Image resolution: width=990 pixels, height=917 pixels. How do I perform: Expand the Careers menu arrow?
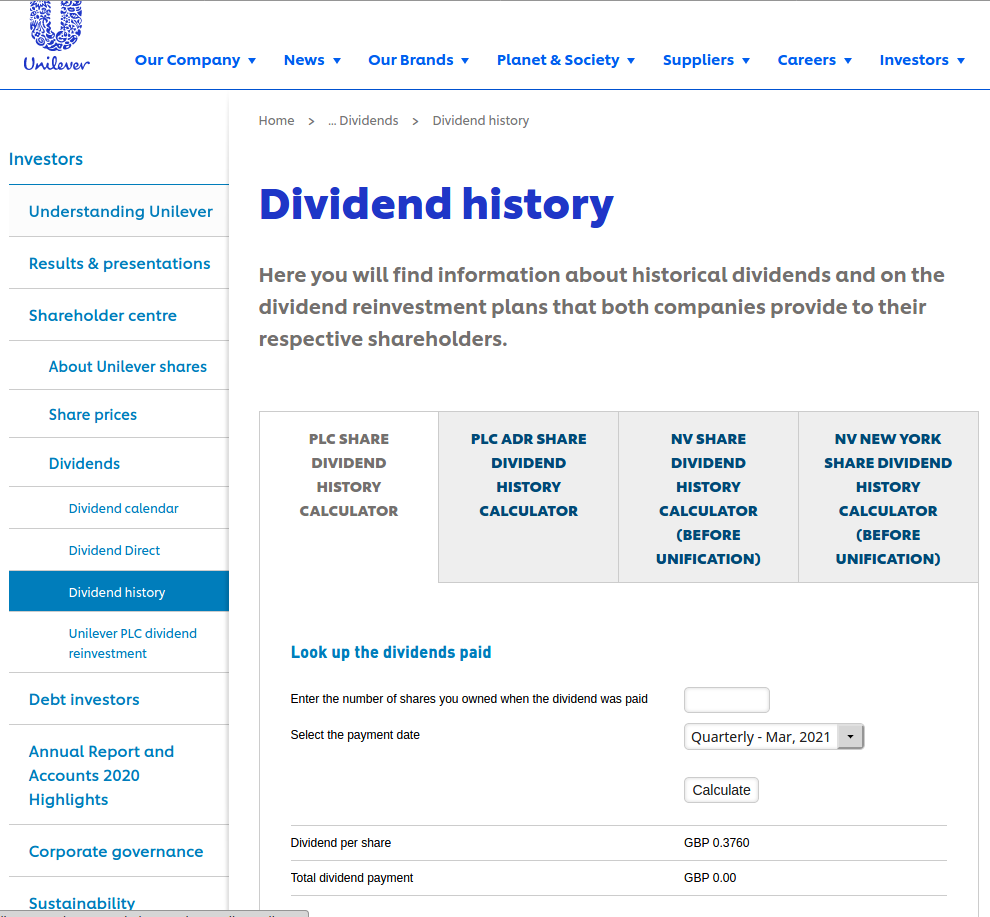click(x=848, y=61)
